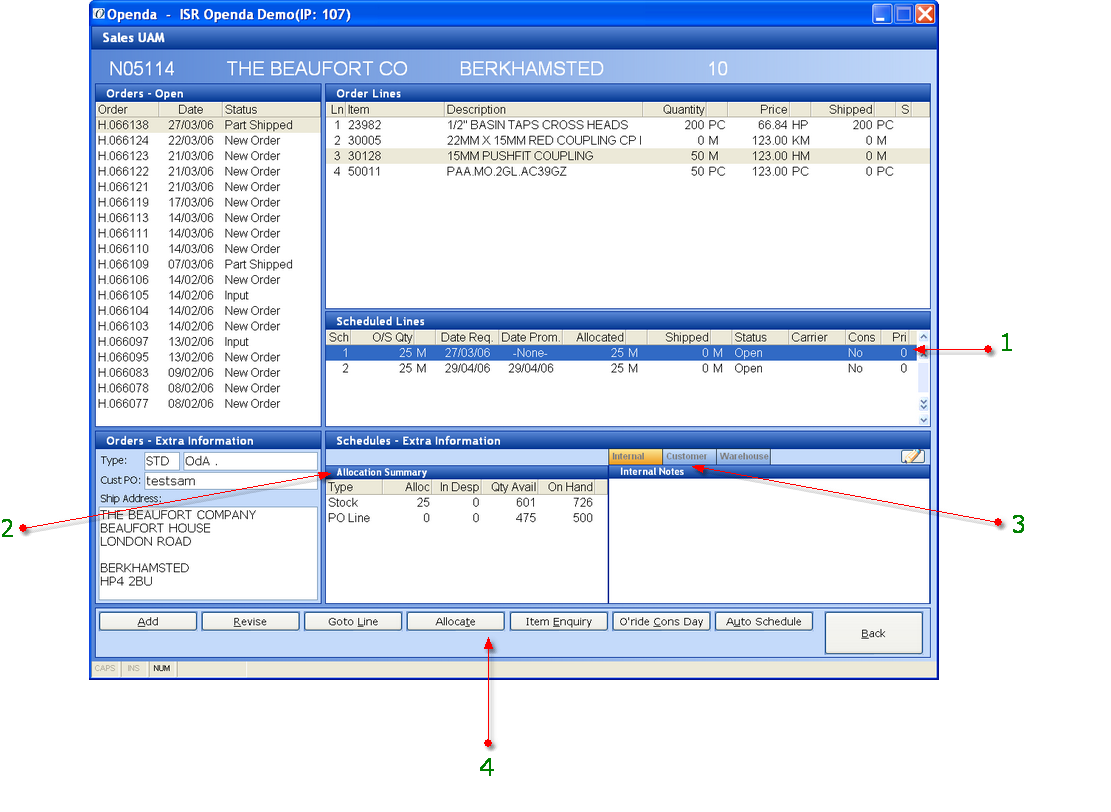Click the Goto Line button
1111x812 pixels.
(x=353, y=621)
